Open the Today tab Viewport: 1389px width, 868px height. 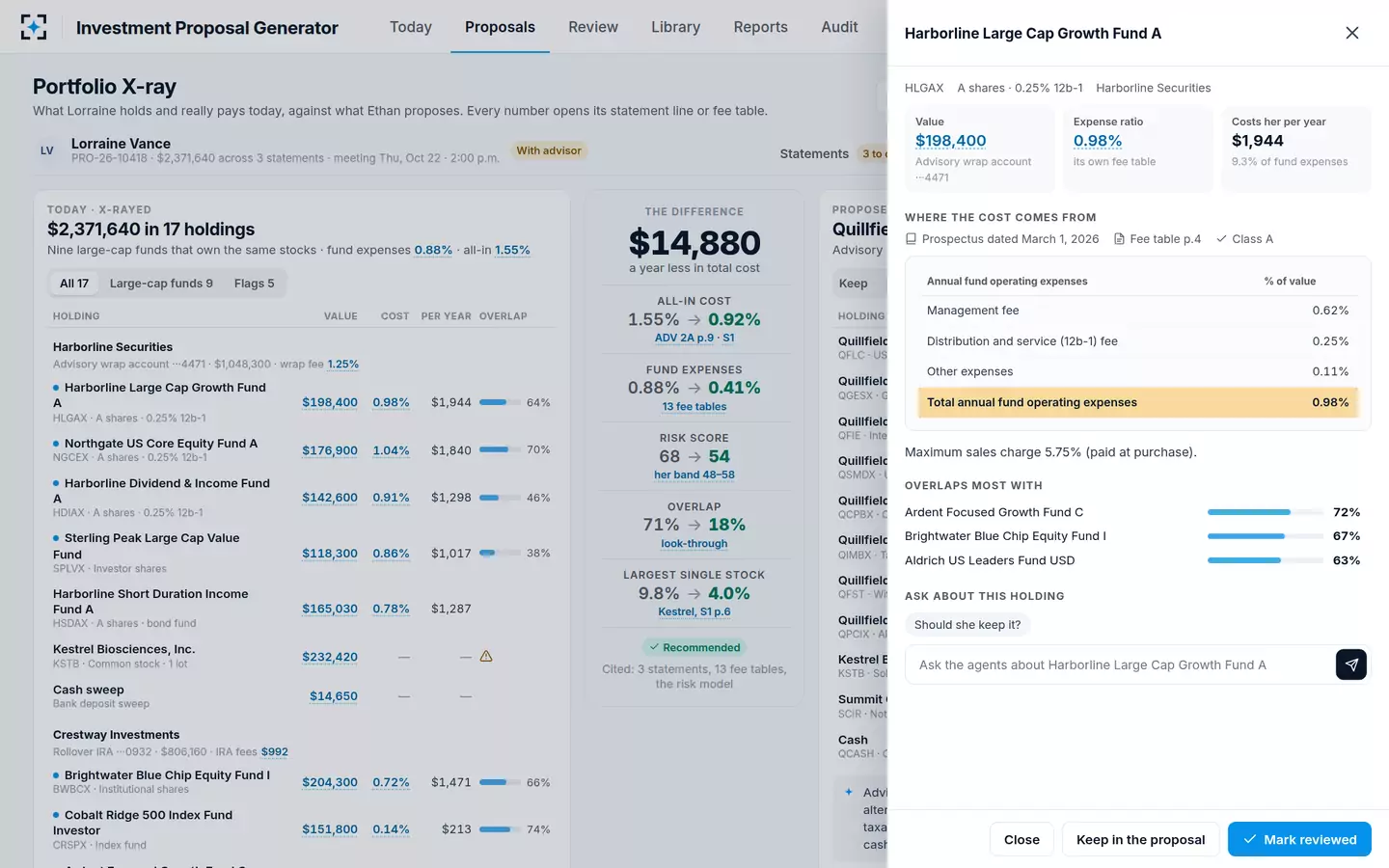pos(411,27)
